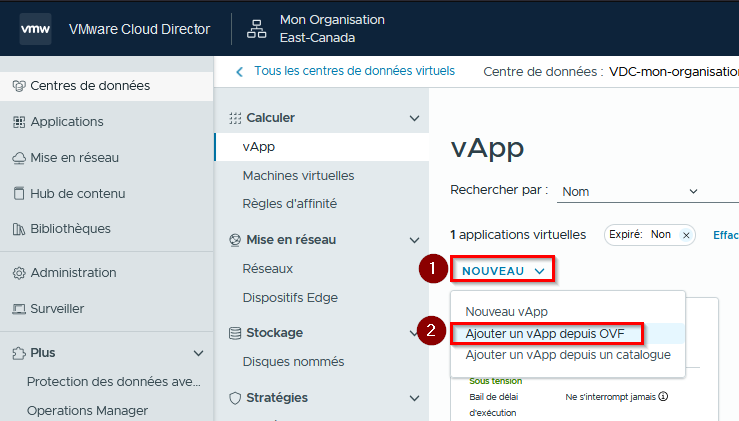739x421 pixels.
Task: Click the Centres de données sidebar icon
Action: tap(19, 86)
